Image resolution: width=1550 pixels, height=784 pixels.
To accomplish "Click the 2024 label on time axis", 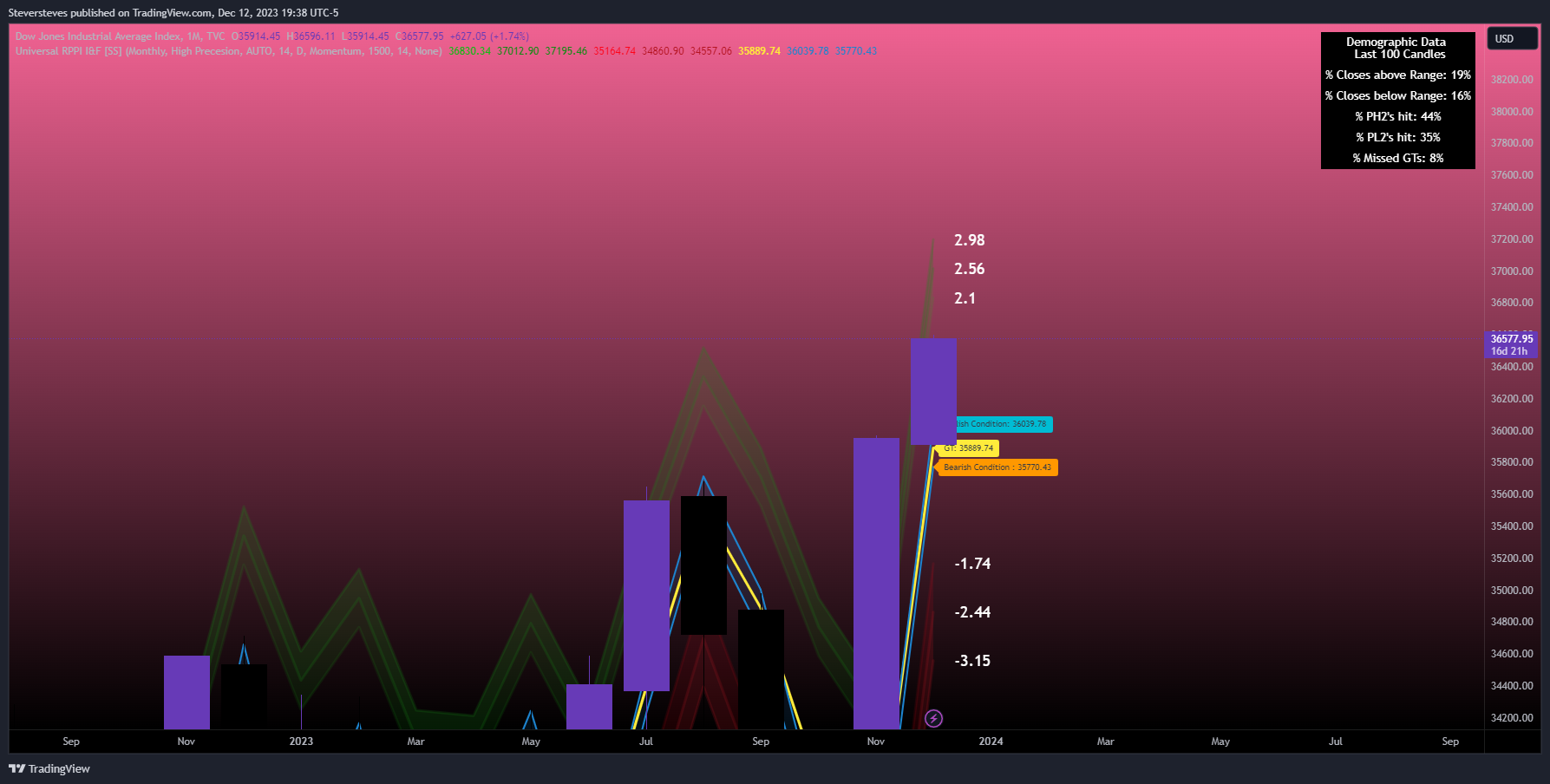I will [991, 742].
